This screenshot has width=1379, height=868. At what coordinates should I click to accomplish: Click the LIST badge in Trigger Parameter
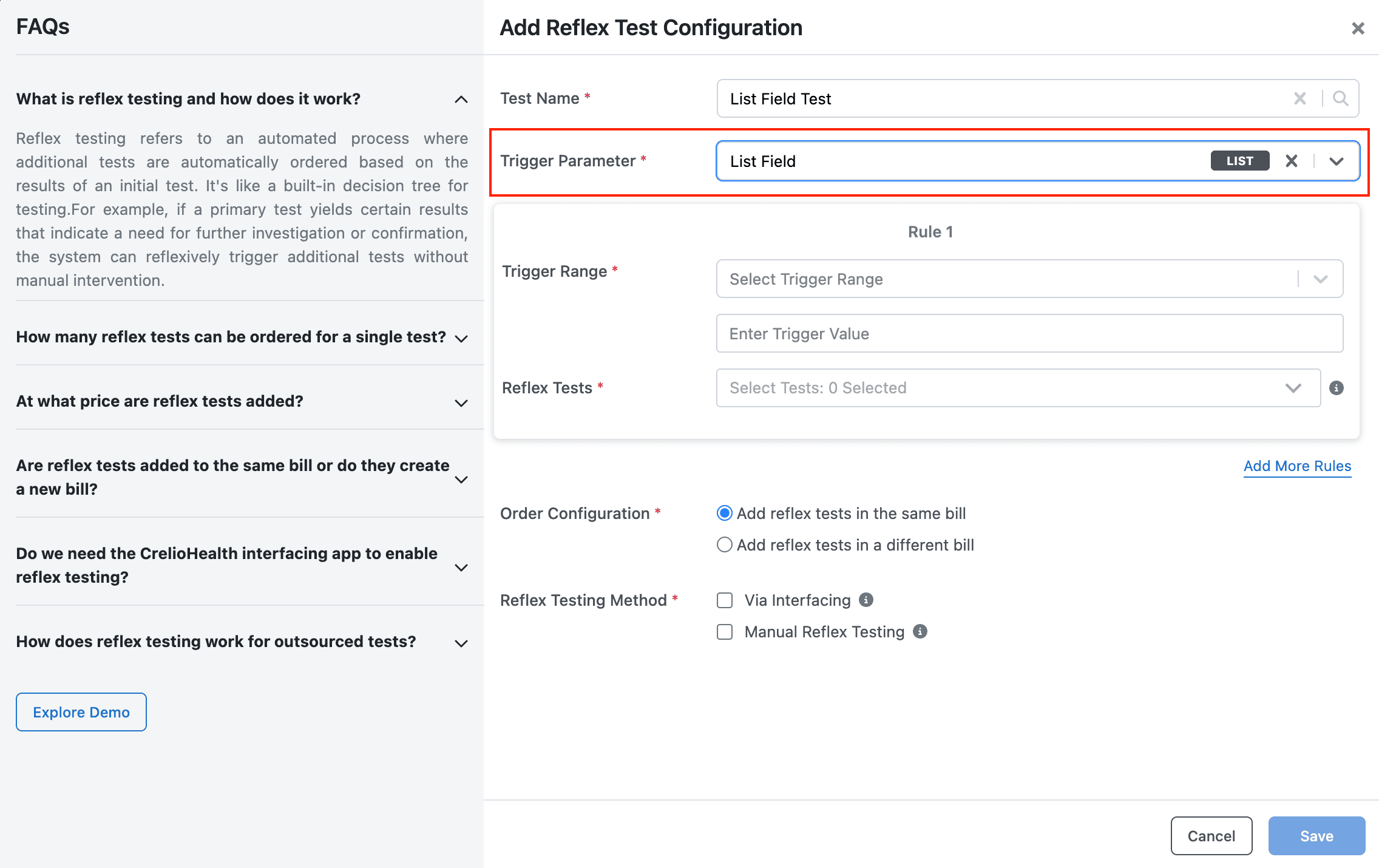1239,161
